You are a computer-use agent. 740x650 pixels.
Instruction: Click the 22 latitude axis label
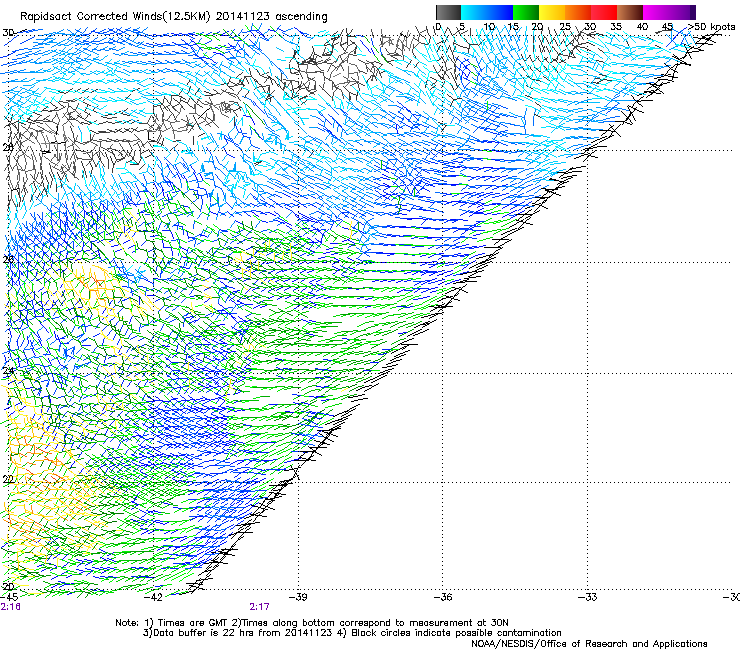pyautogui.click(x=8, y=480)
